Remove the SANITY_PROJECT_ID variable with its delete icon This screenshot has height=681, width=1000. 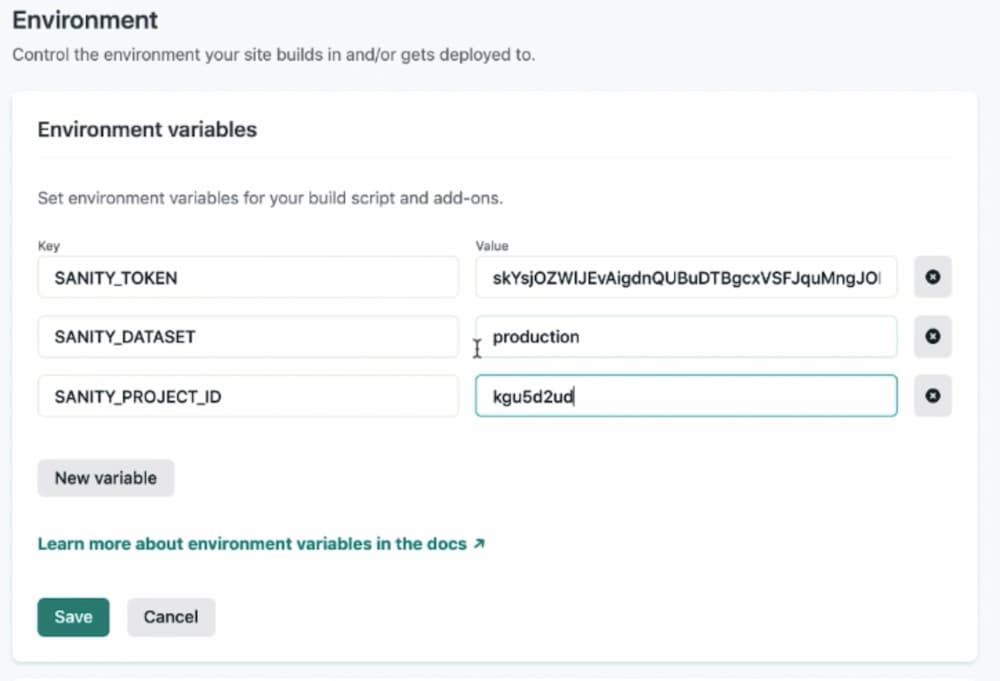[932, 396]
